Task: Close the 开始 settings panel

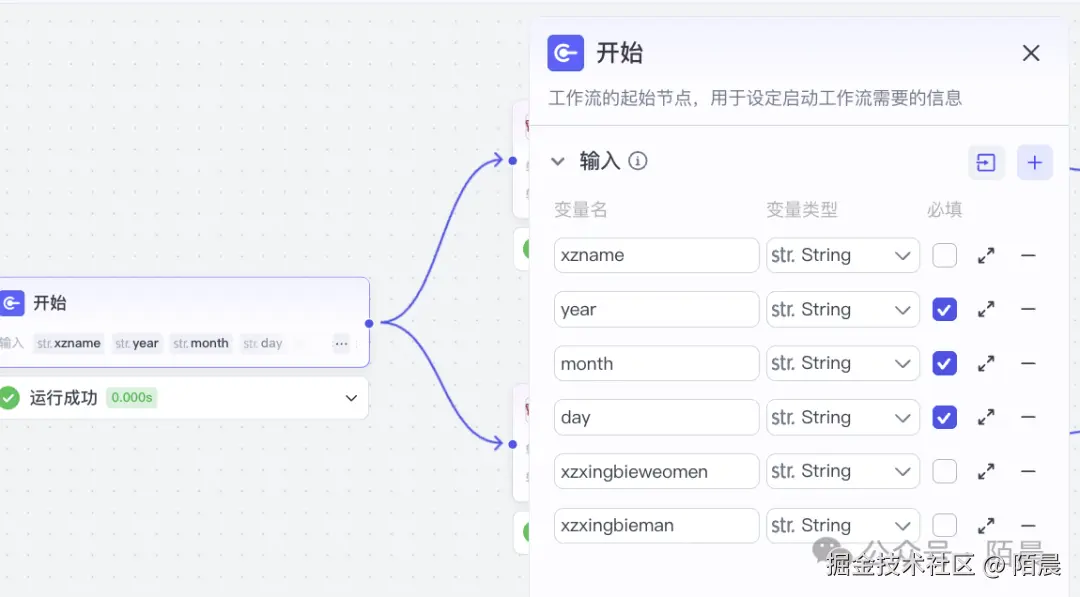Action: click(x=1031, y=53)
